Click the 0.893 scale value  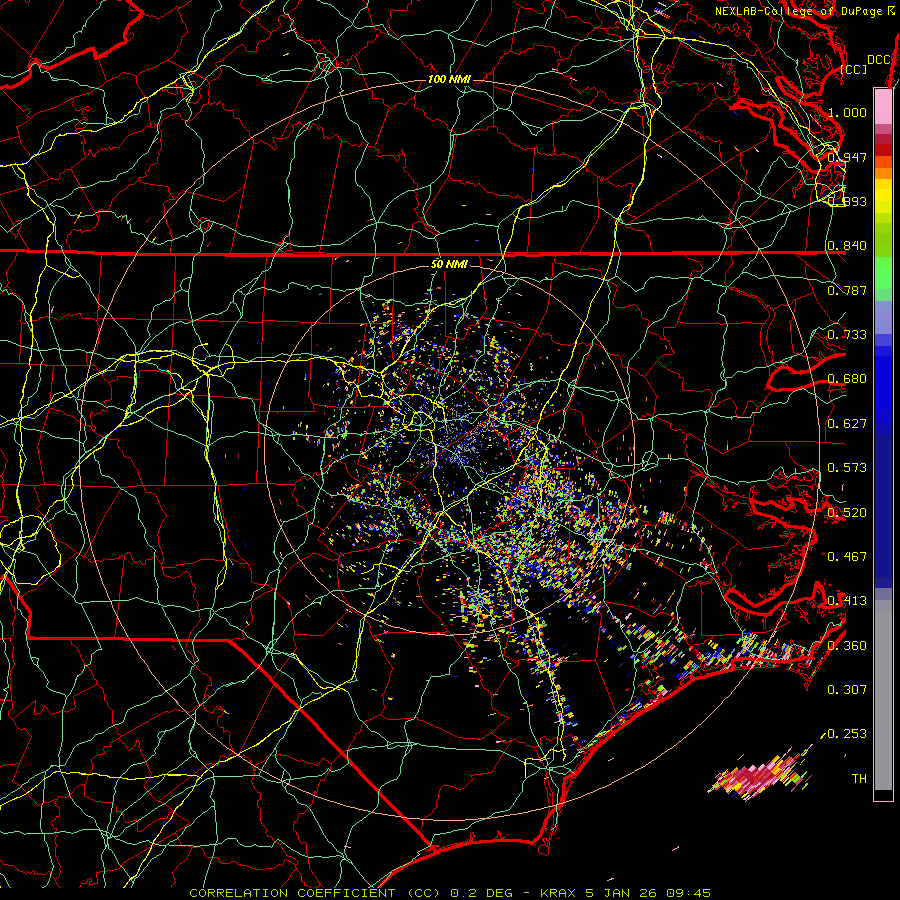click(847, 201)
